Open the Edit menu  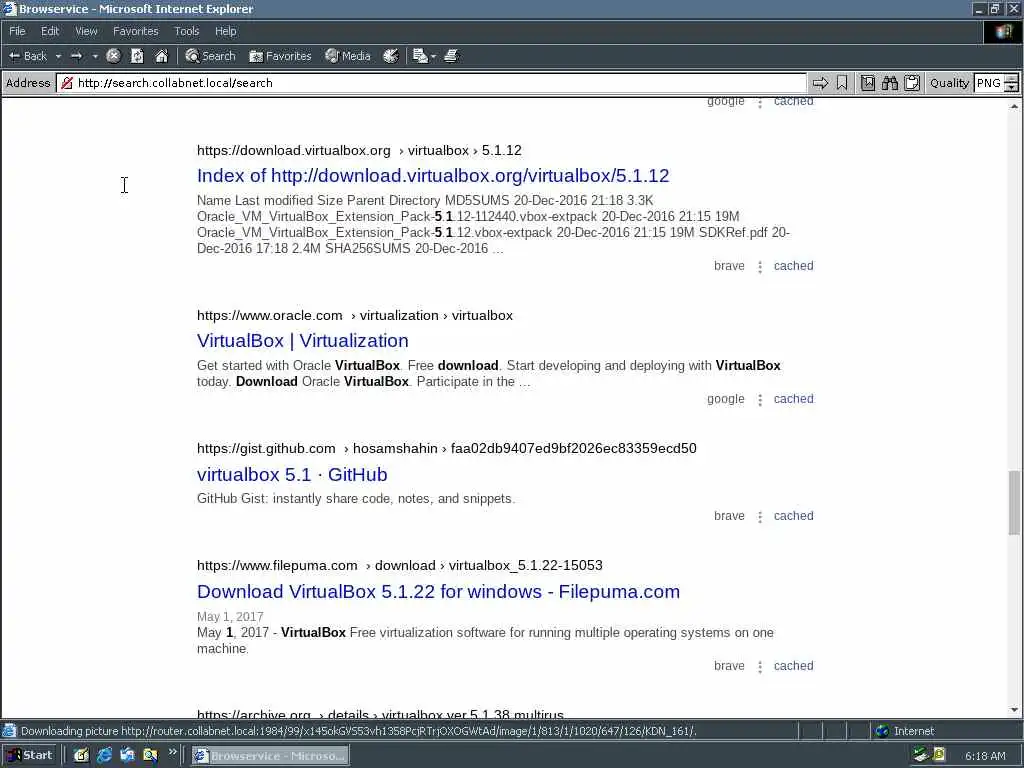click(x=50, y=31)
